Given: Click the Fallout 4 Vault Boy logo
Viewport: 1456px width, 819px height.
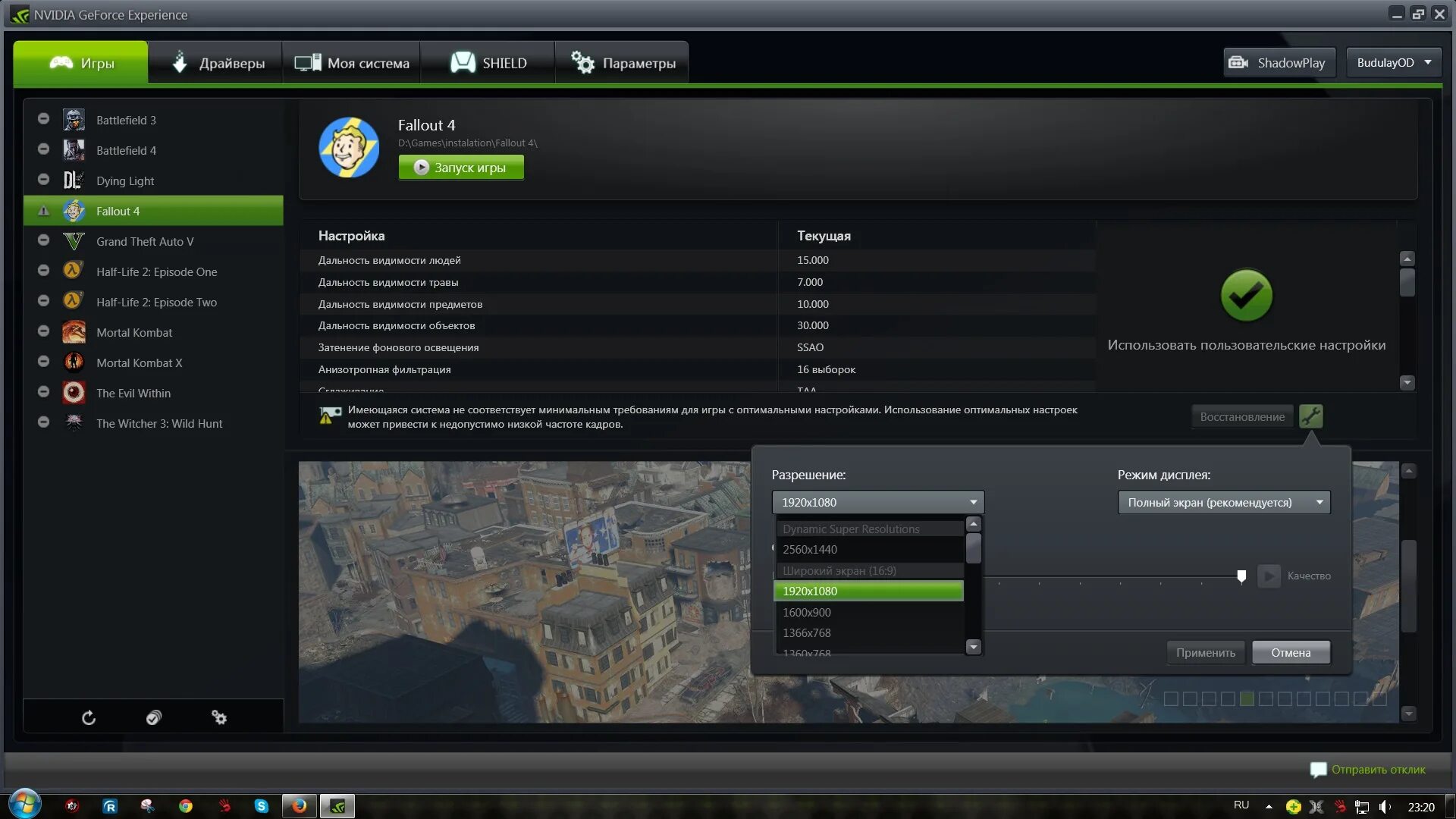Looking at the screenshot, I should point(349,147).
